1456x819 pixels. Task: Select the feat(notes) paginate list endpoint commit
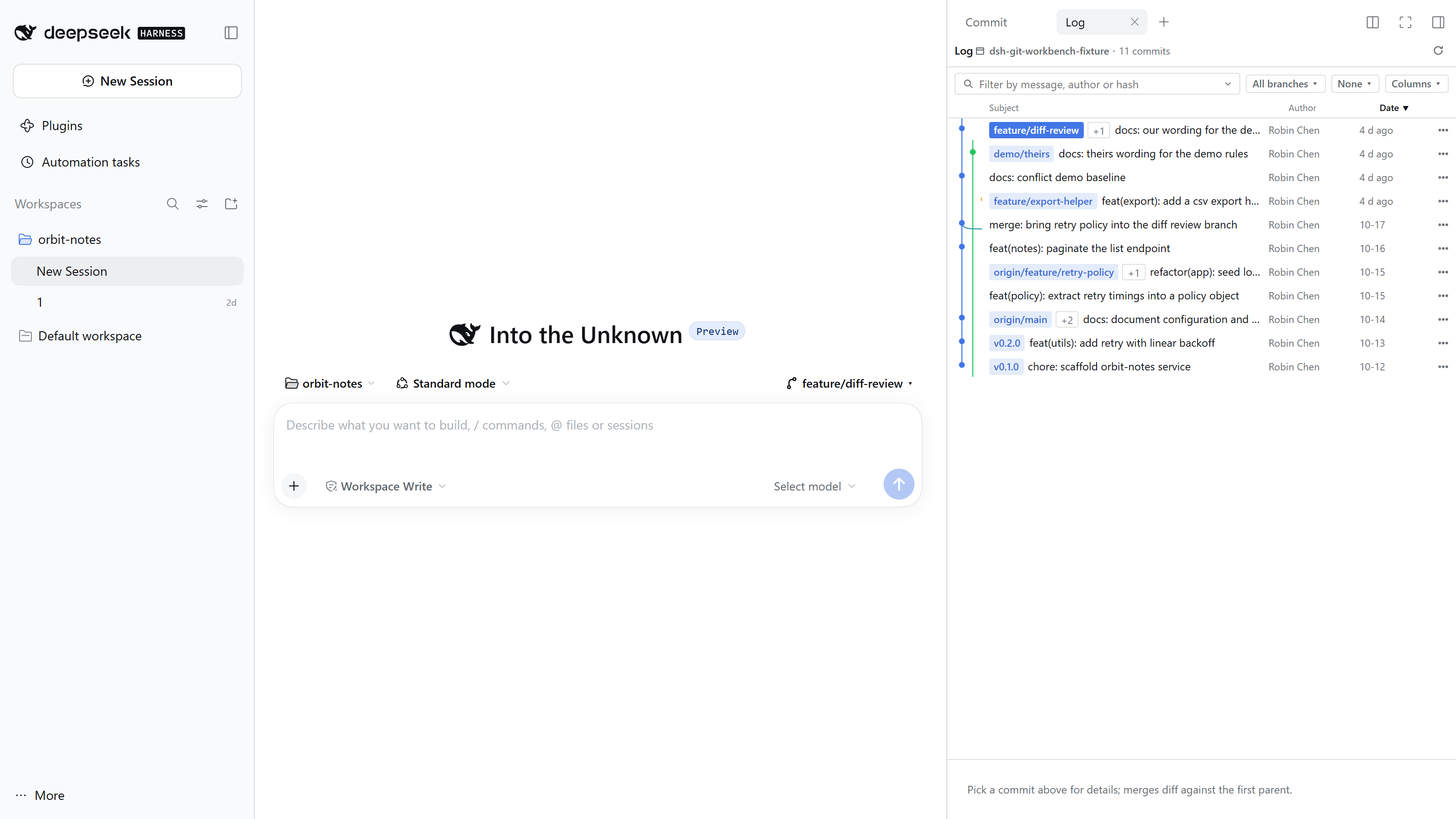click(x=1202, y=249)
